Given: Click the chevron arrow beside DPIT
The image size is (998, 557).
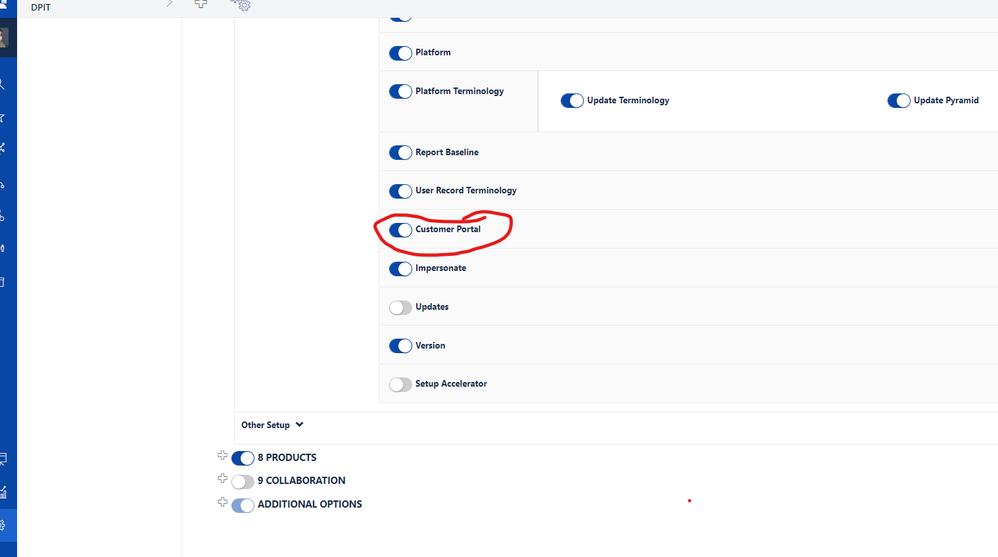Looking at the screenshot, I should tap(169, 4).
